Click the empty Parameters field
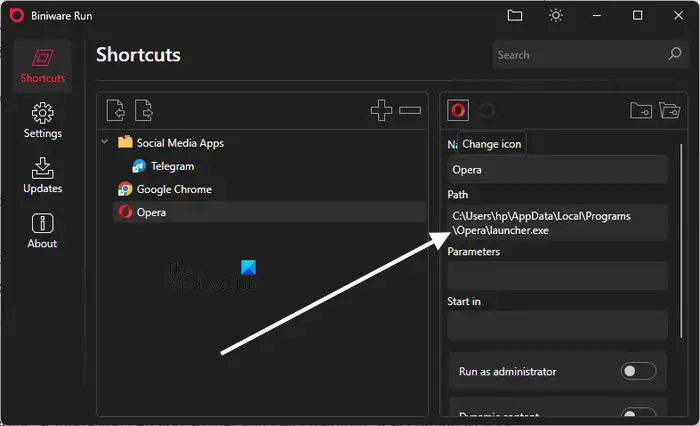The width and height of the screenshot is (700, 426). (557, 276)
